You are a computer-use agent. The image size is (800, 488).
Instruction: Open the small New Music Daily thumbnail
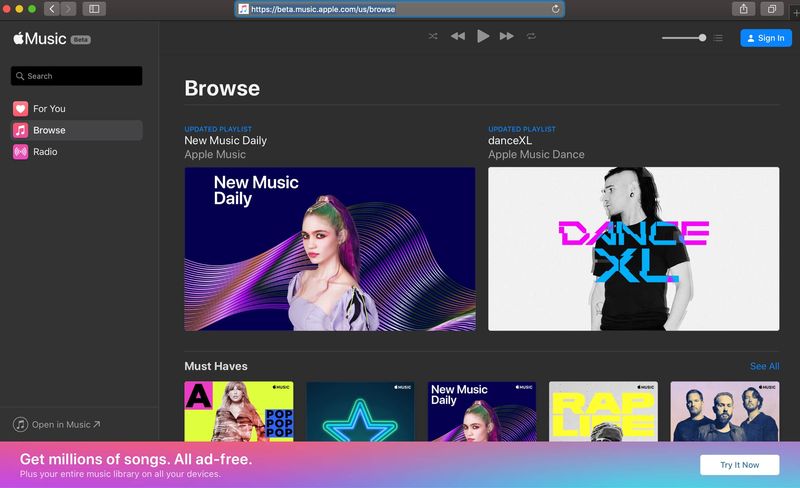[x=482, y=411]
